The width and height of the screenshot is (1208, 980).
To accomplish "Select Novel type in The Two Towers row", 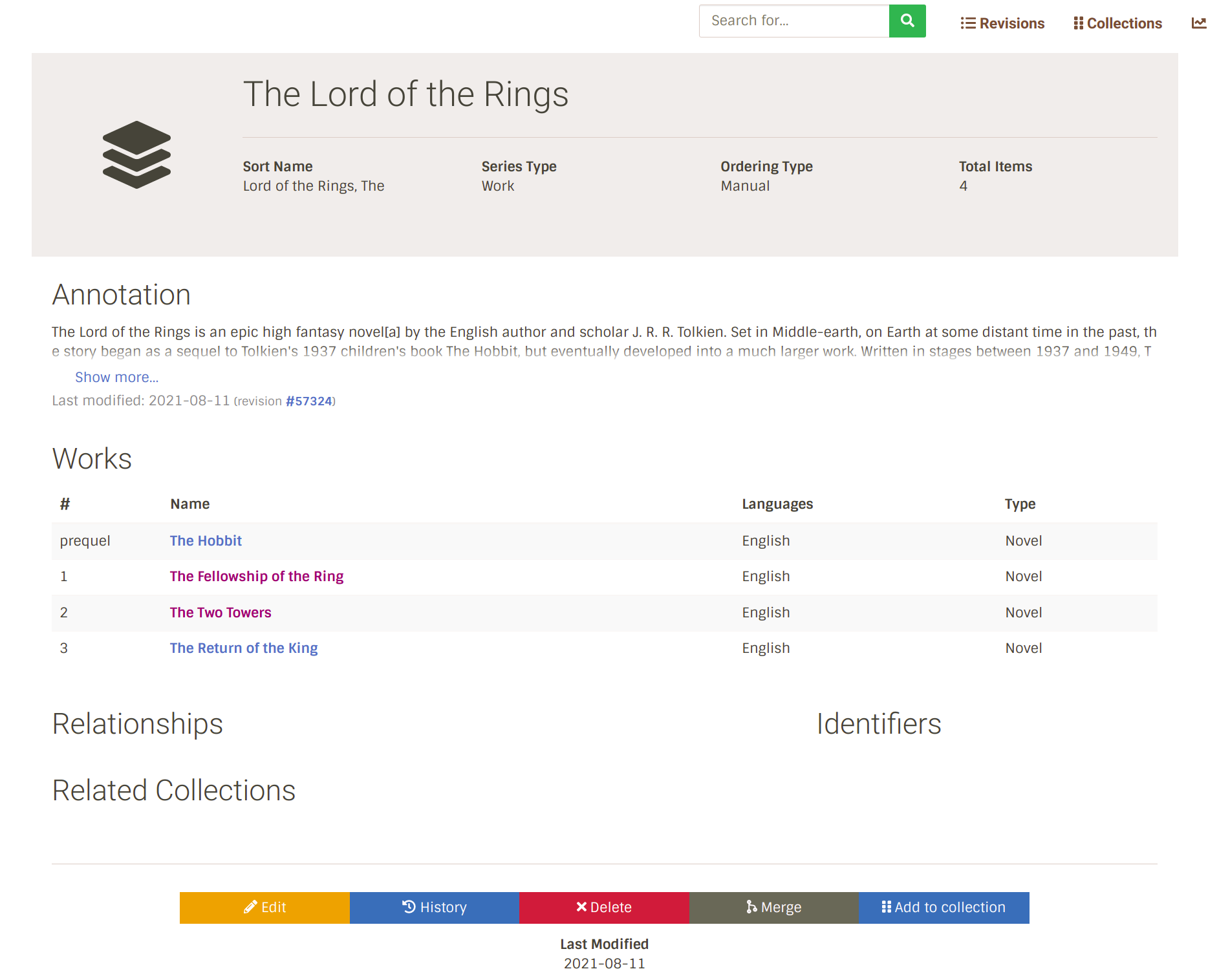I will point(1024,612).
